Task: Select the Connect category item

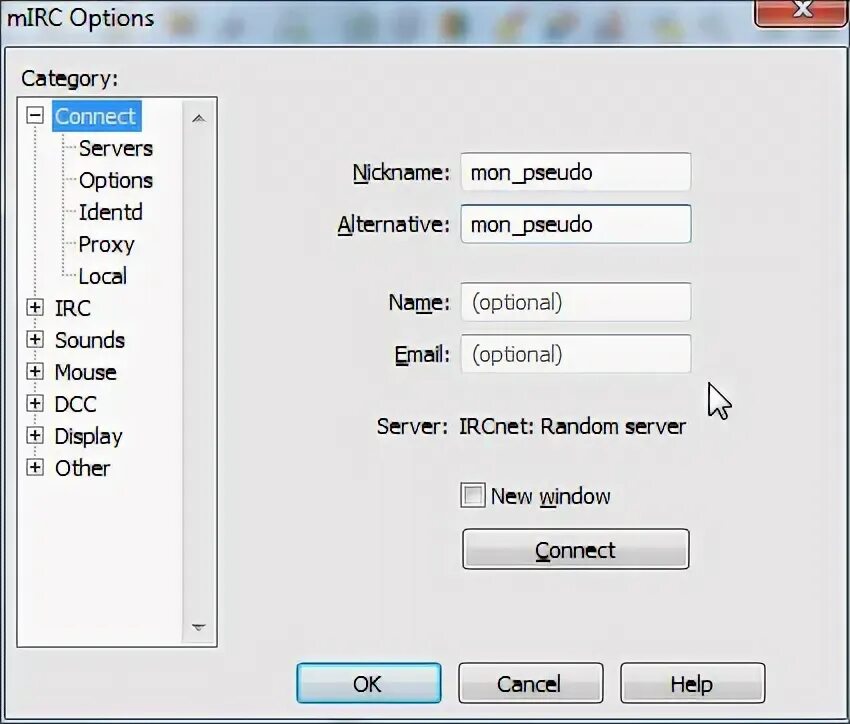Action: pyautogui.click(x=96, y=116)
